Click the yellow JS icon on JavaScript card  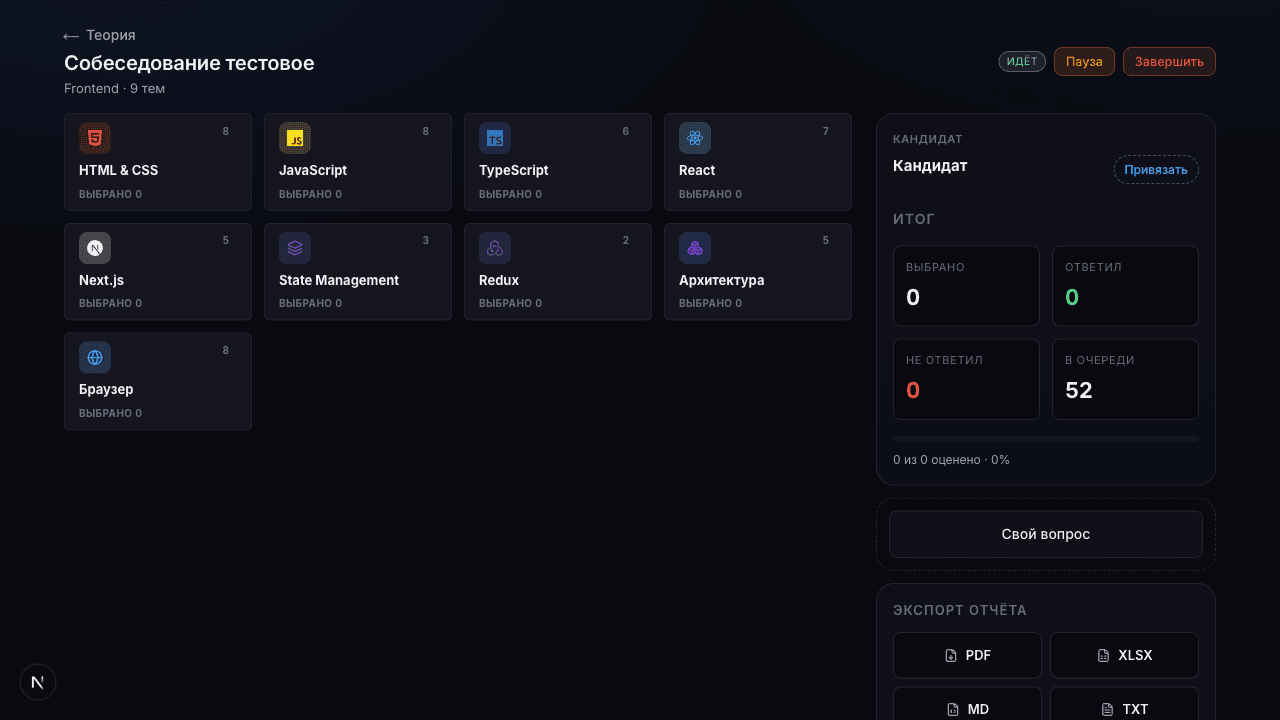point(295,138)
